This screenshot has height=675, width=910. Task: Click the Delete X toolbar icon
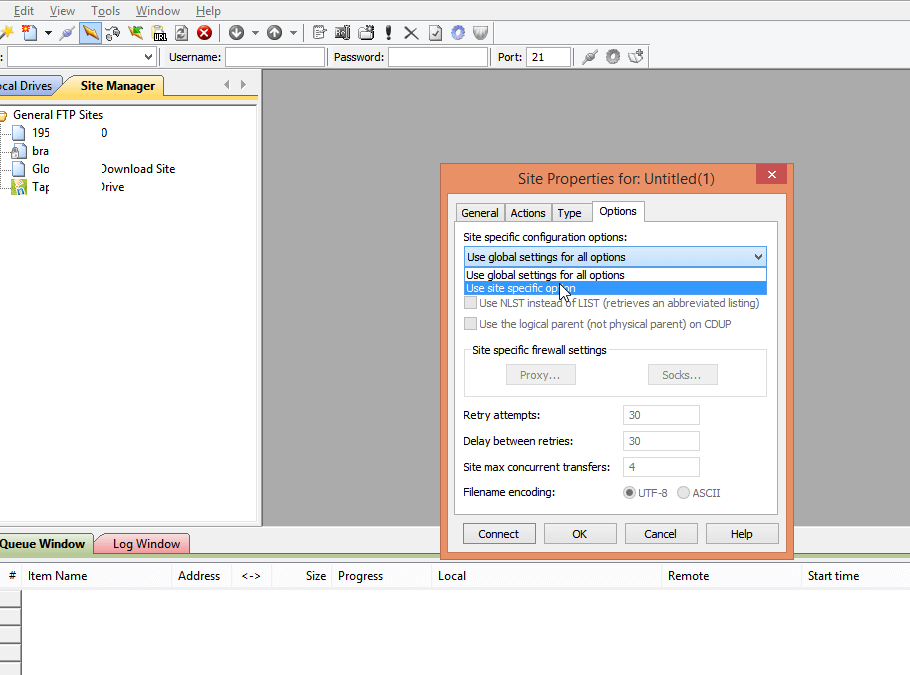pyautogui.click(x=411, y=33)
